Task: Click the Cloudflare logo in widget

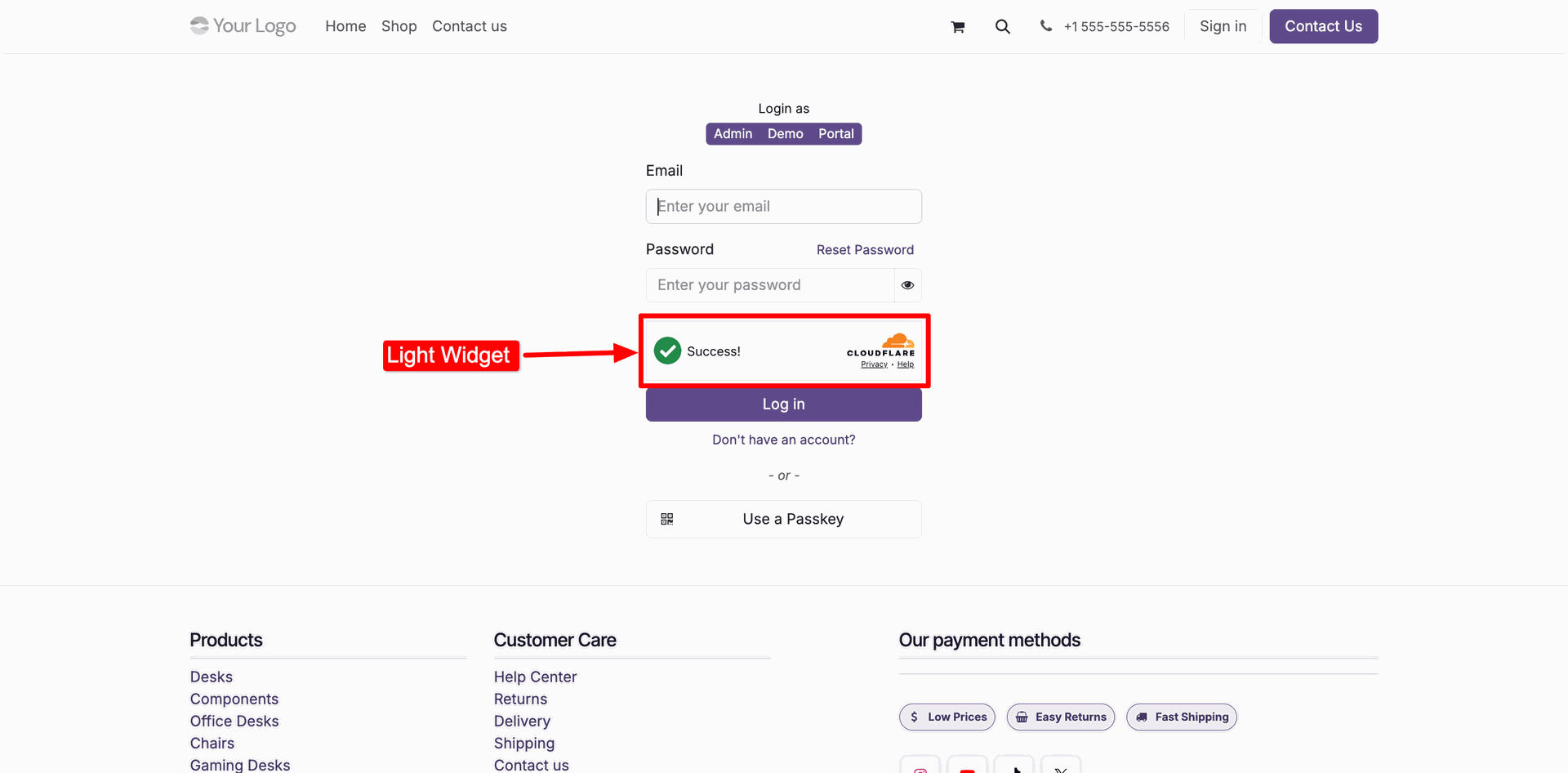Action: pos(881,345)
